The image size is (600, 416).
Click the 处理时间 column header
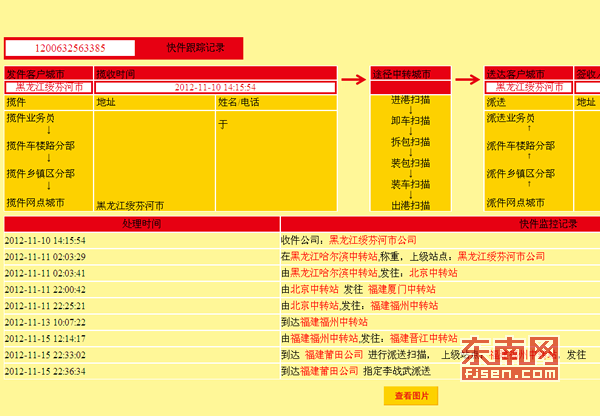(141, 224)
